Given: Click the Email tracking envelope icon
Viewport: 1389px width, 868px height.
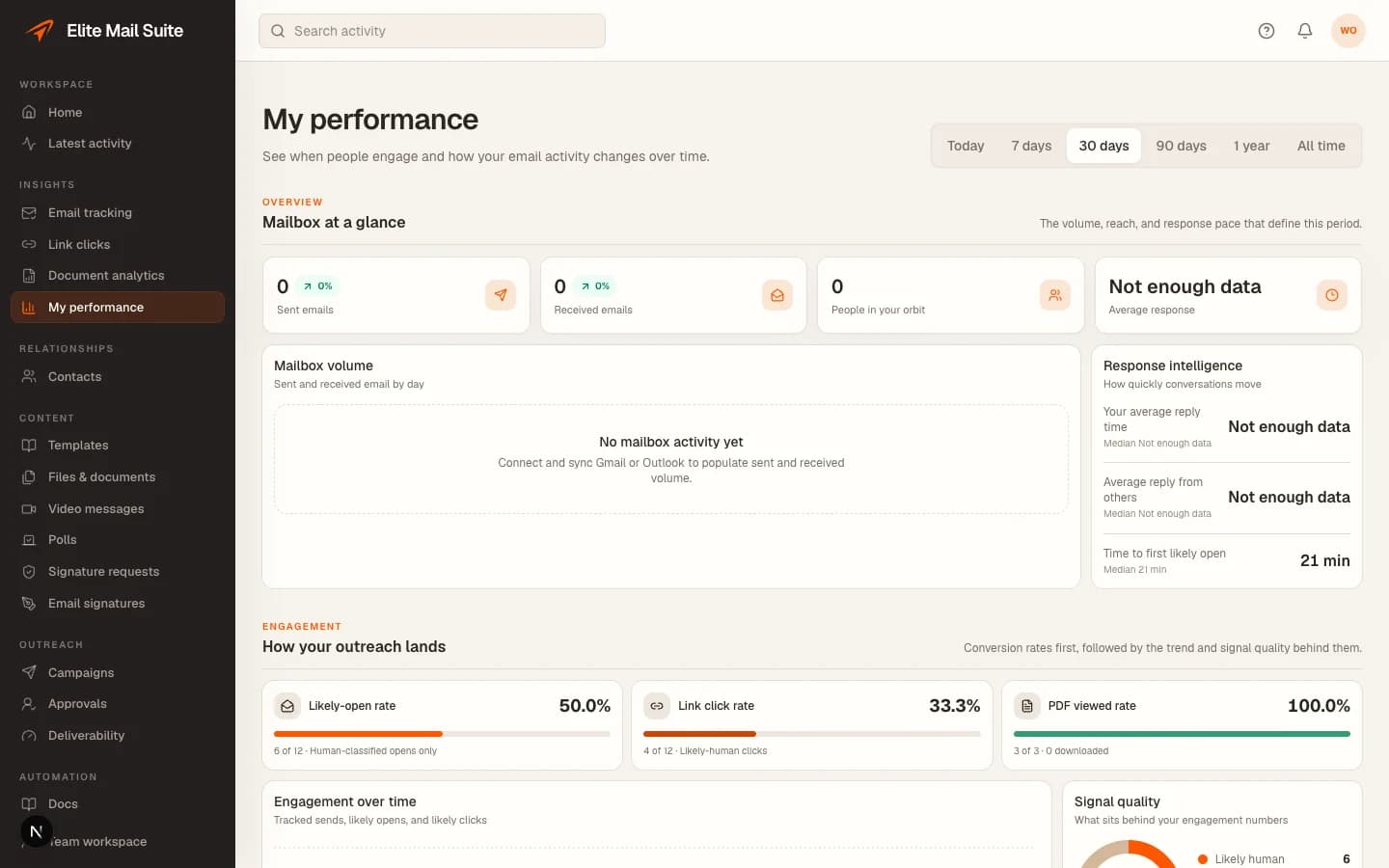Looking at the screenshot, I should click(x=29, y=213).
